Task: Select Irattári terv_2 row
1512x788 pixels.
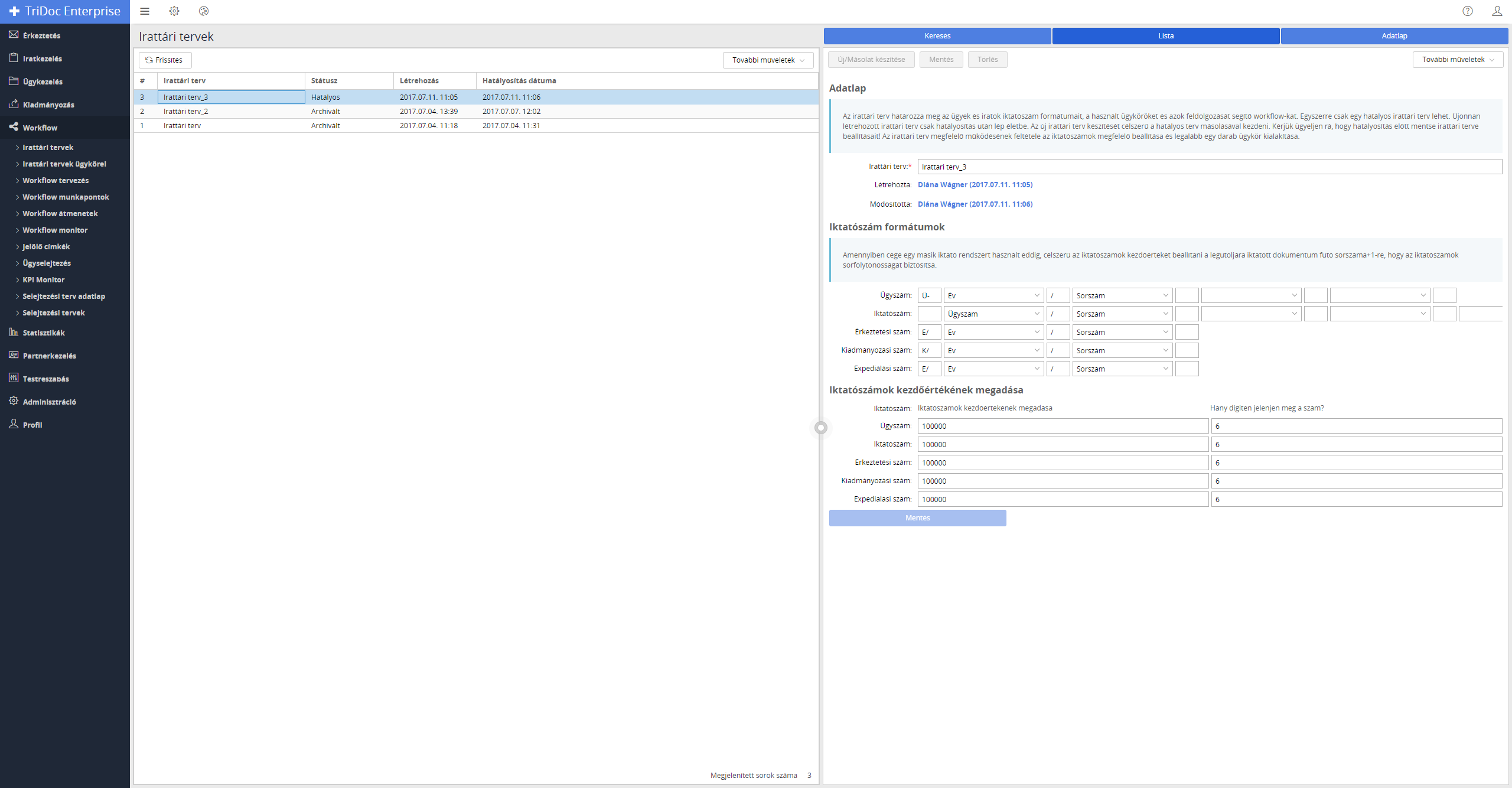Action: tap(186, 112)
